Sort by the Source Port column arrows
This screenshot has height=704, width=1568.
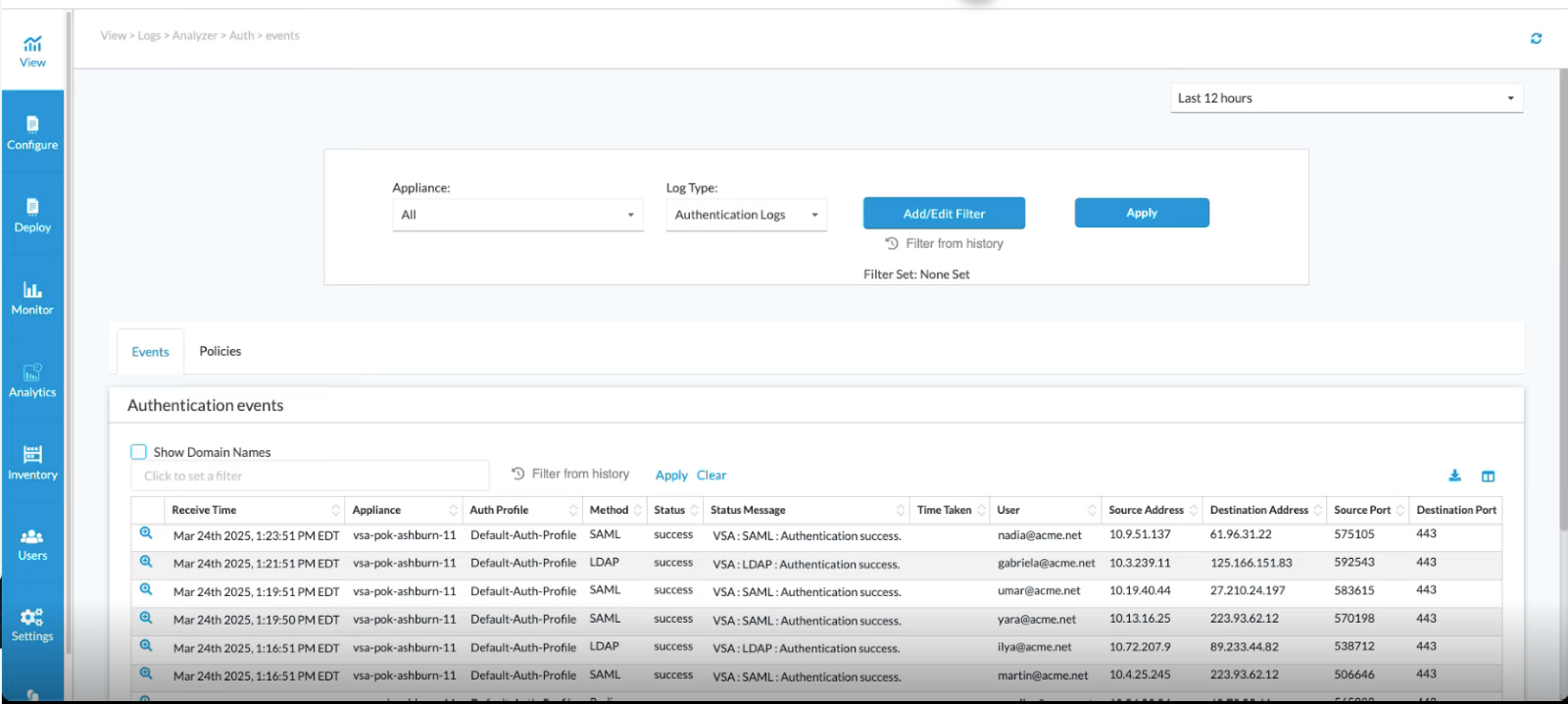[1400, 510]
